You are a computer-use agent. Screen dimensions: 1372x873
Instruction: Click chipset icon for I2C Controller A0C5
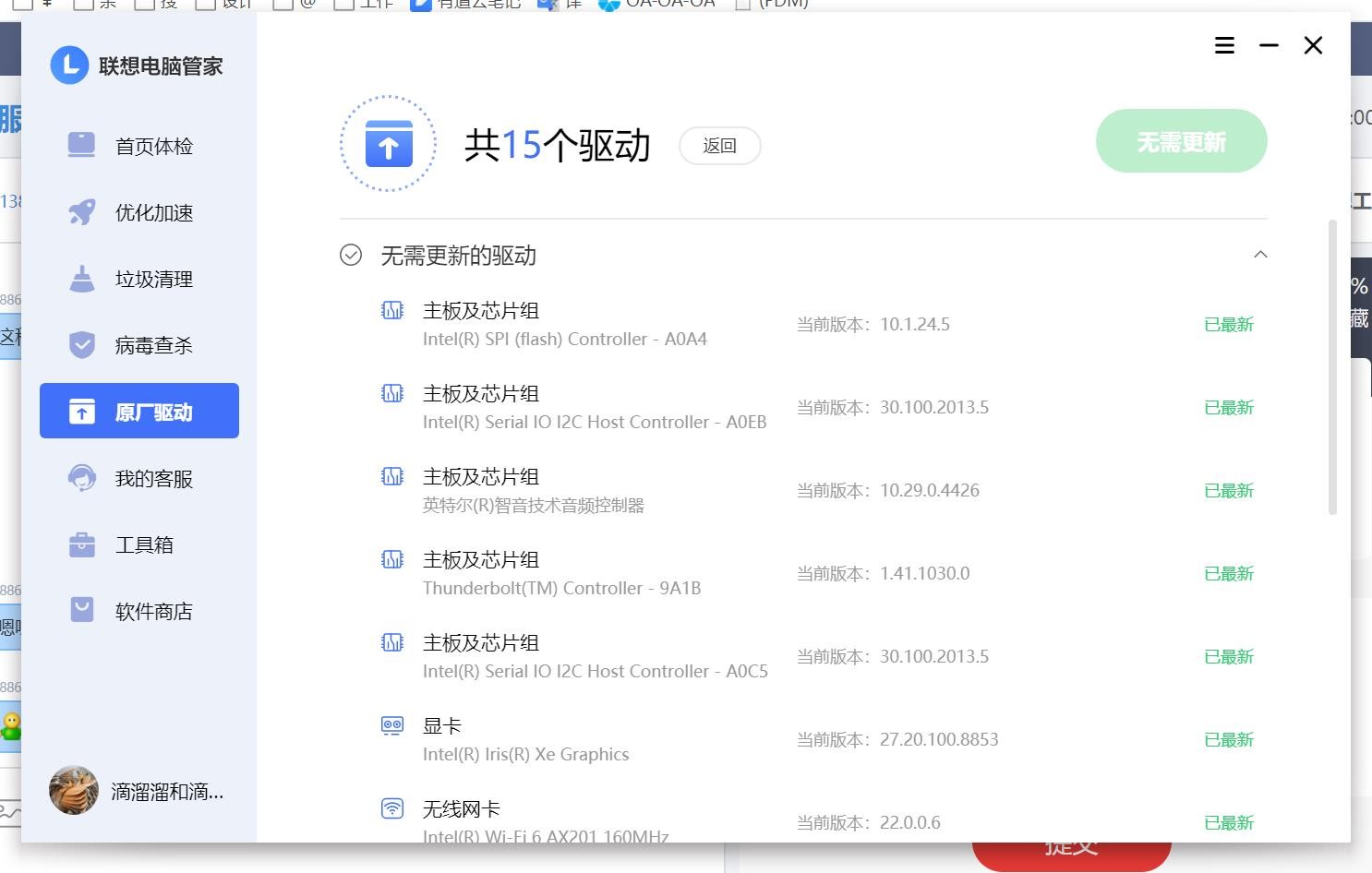point(392,642)
